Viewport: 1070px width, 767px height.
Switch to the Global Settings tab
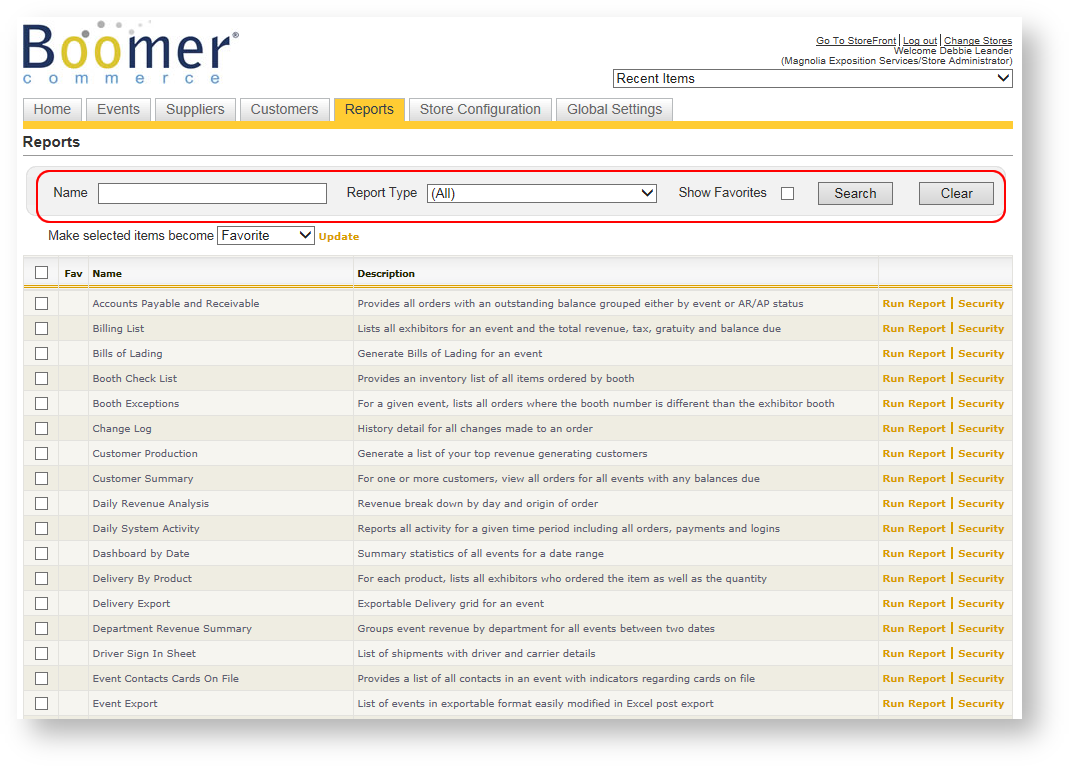[614, 109]
